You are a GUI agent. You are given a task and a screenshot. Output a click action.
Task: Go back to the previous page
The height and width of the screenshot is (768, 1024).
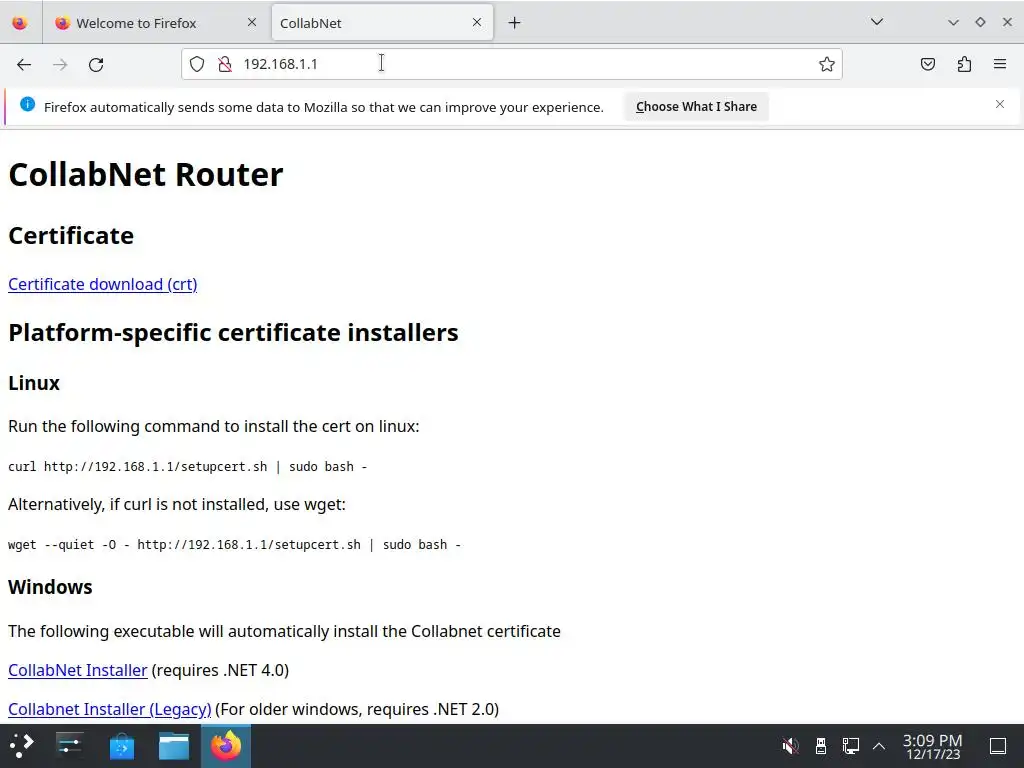(x=24, y=64)
